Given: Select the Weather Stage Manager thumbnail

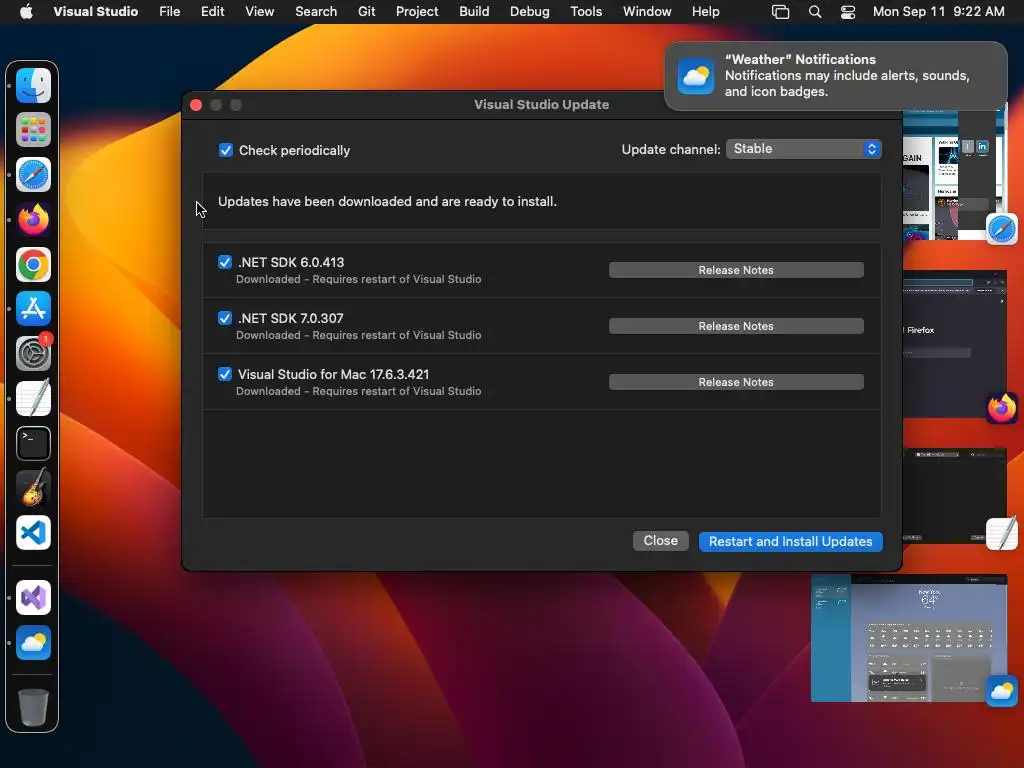Looking at the screenshot, I should point(909,638).
